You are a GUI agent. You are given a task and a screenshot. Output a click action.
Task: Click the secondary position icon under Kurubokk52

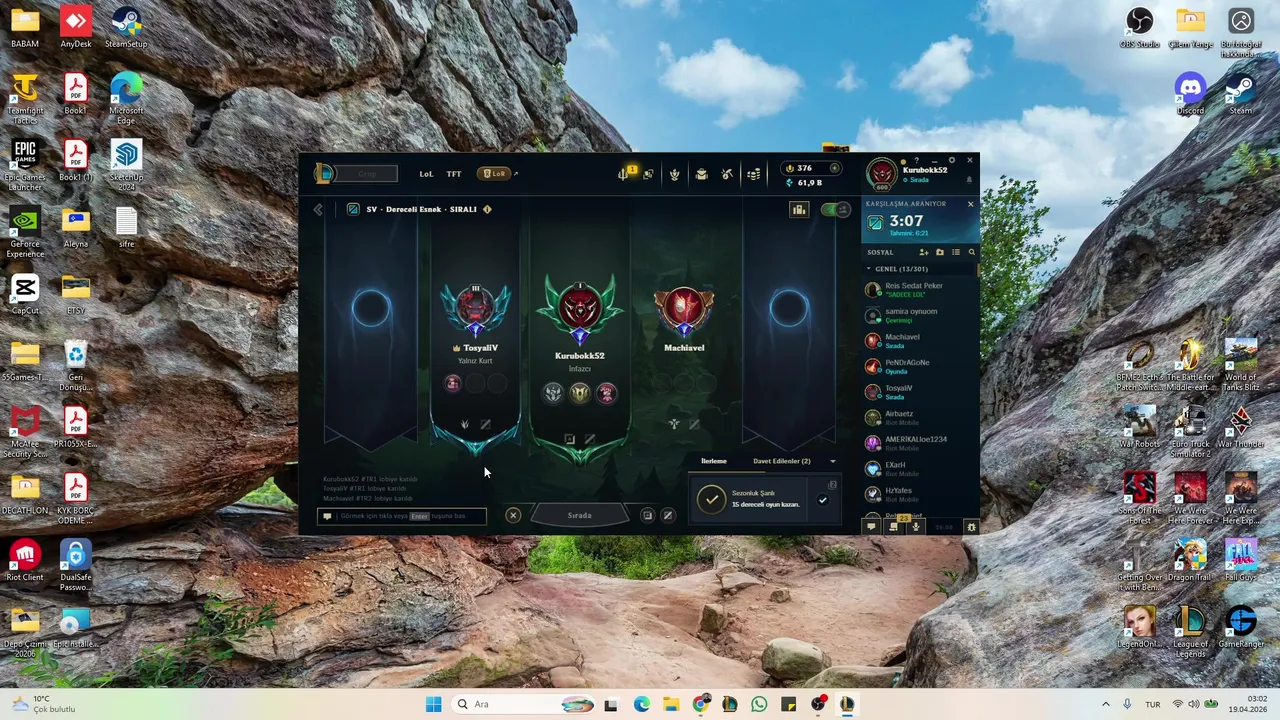(x=590, y=439)
